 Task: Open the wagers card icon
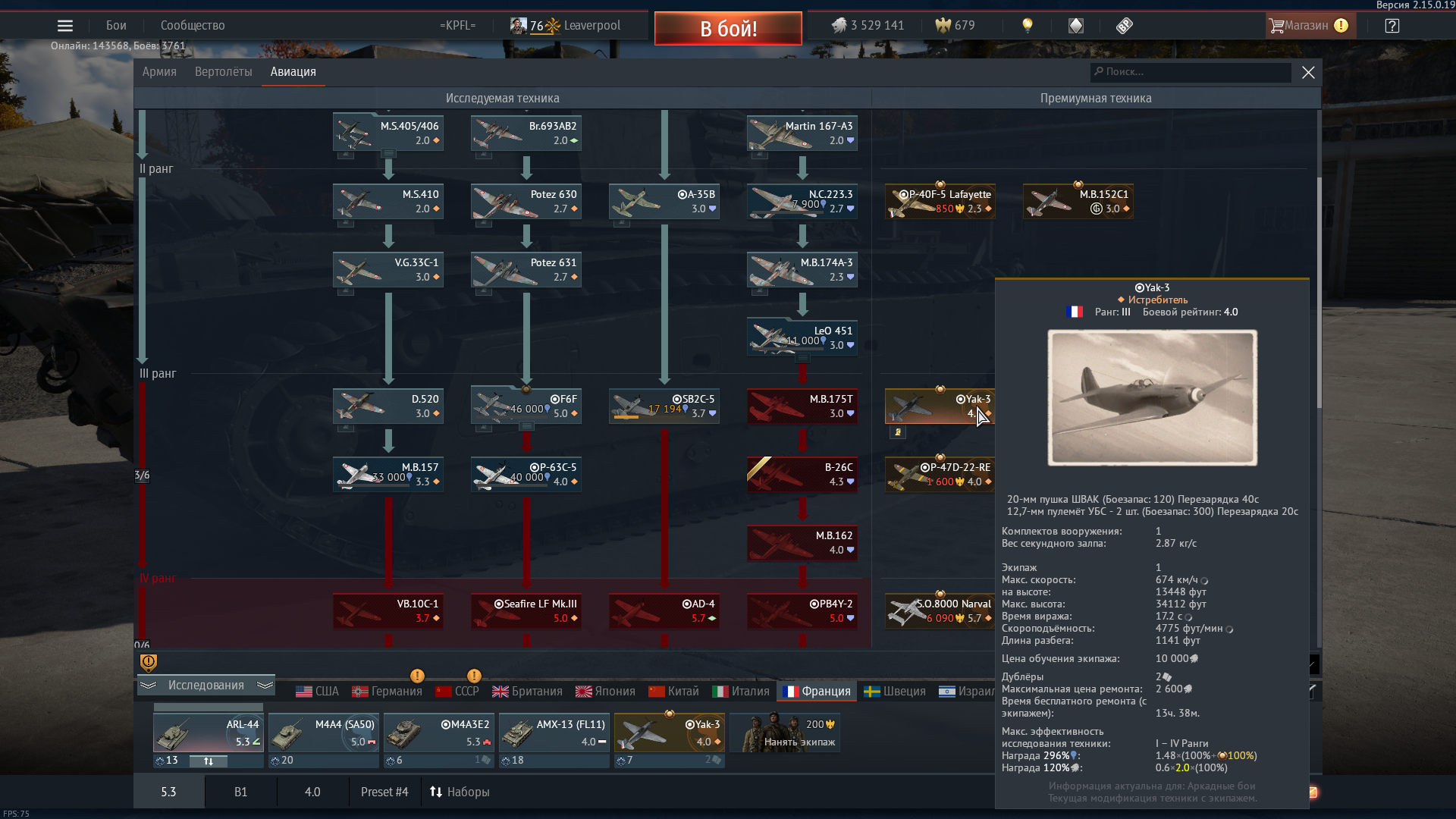coord(1076,26)
